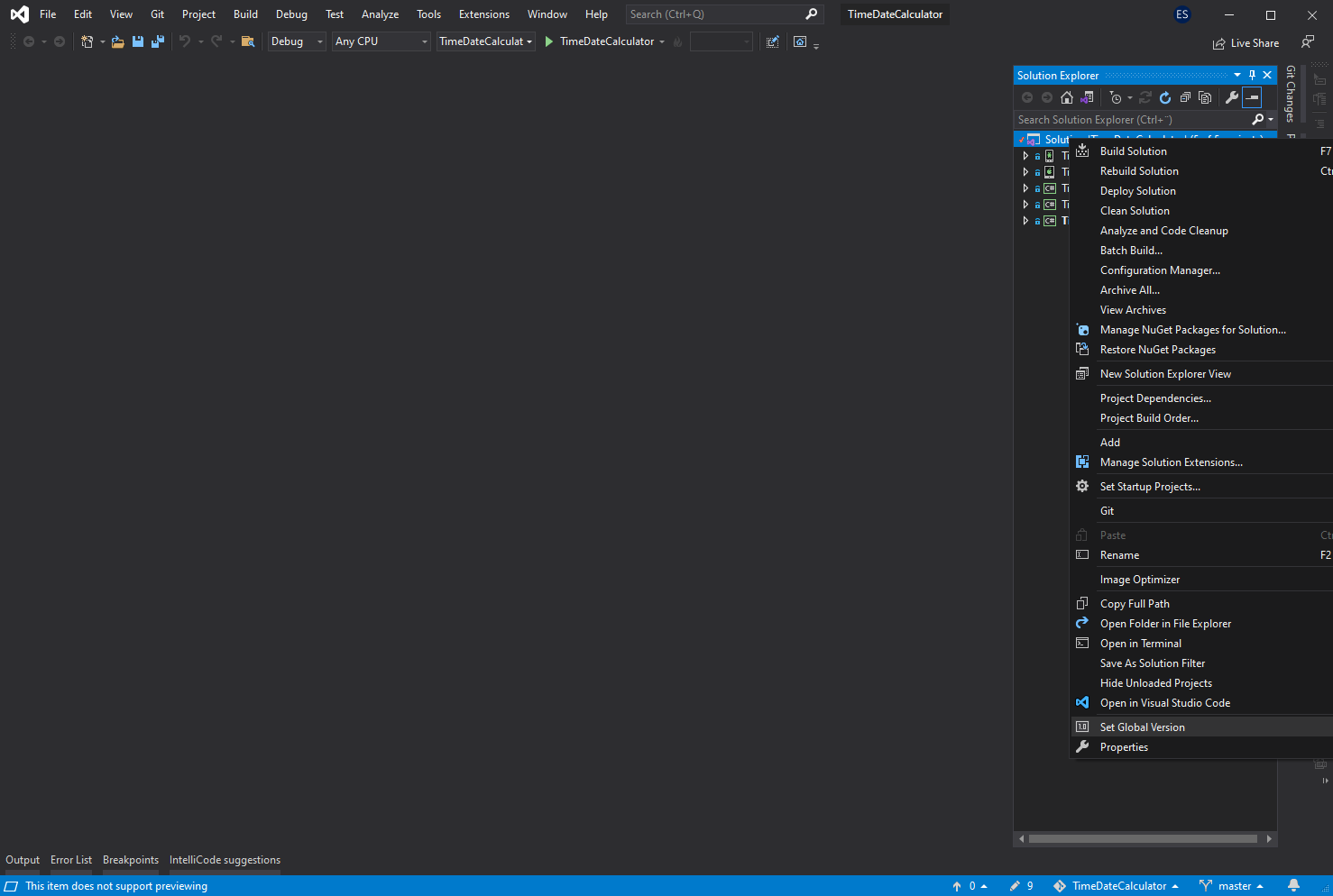Select Build Solution from context menu
This screenshot has width=1333, height=896.
click(1133, 151)
